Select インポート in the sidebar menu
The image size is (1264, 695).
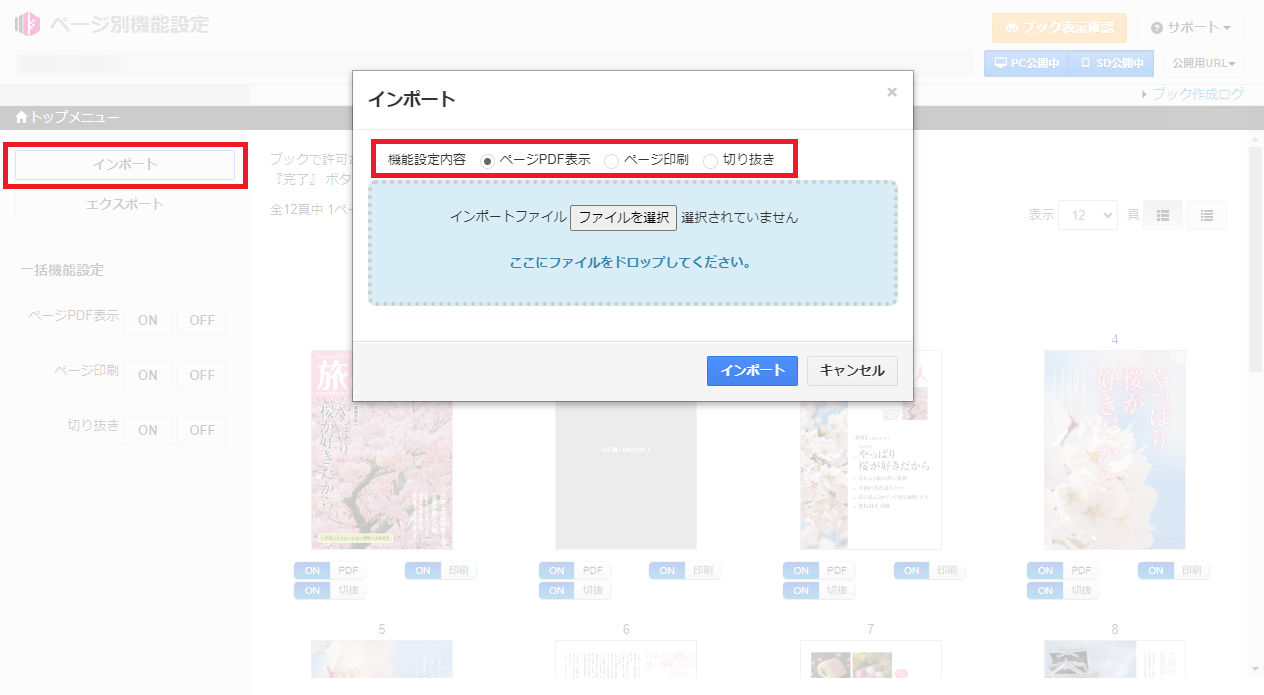[124, 164]
